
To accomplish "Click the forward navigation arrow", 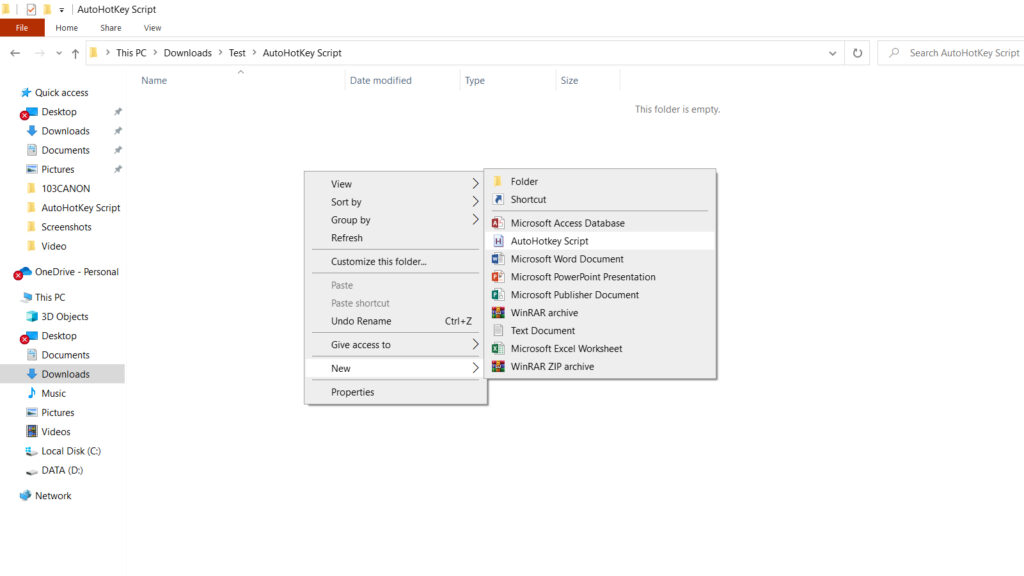I will click(39, 53).
